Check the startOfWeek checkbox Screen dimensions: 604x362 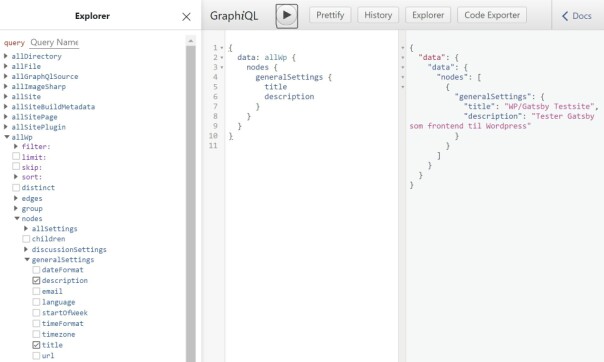tap(36, 312)
